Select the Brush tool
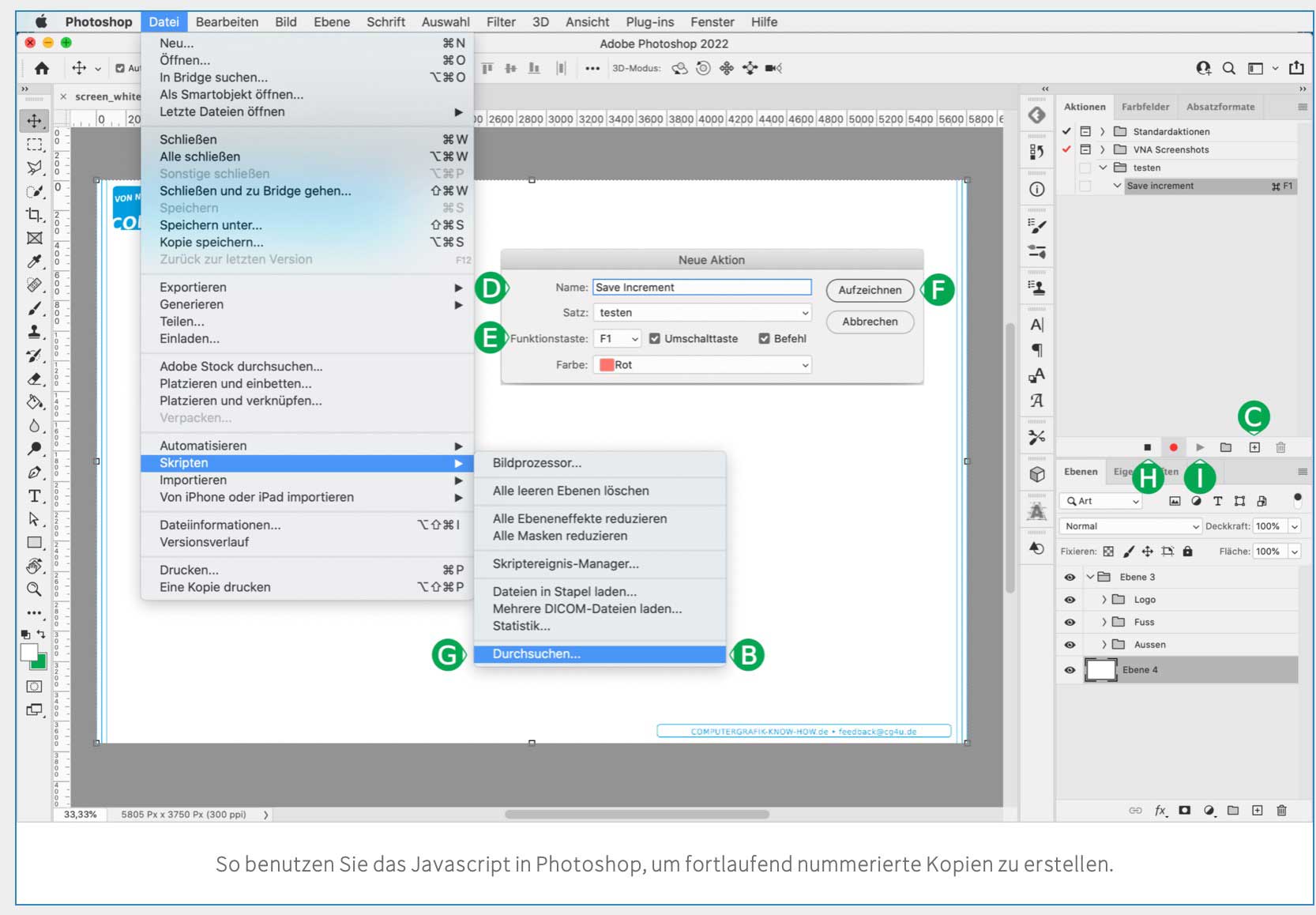1316x915 pixels. [34, 308]
